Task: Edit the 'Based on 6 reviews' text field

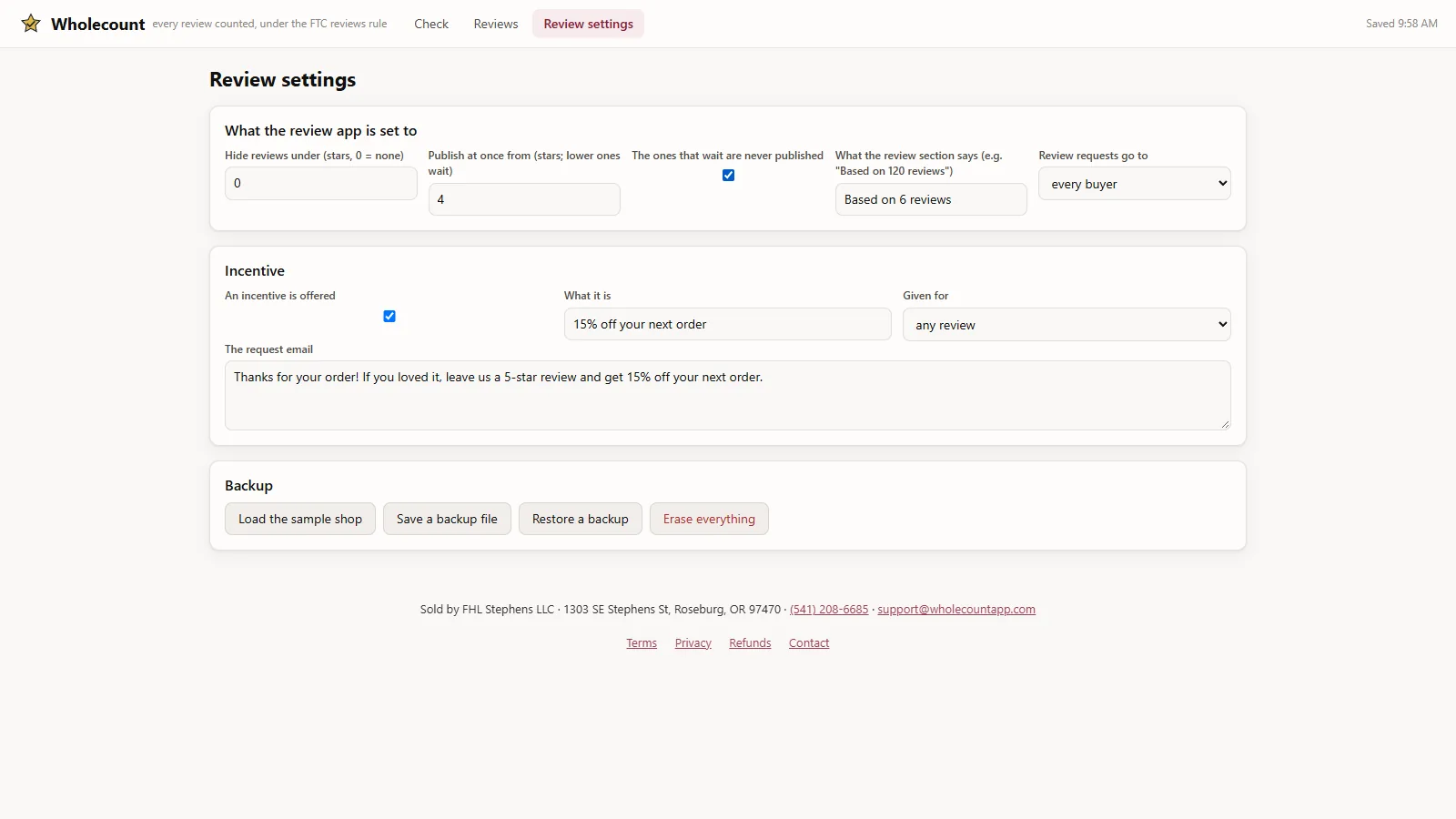Action: pos(931,199)
